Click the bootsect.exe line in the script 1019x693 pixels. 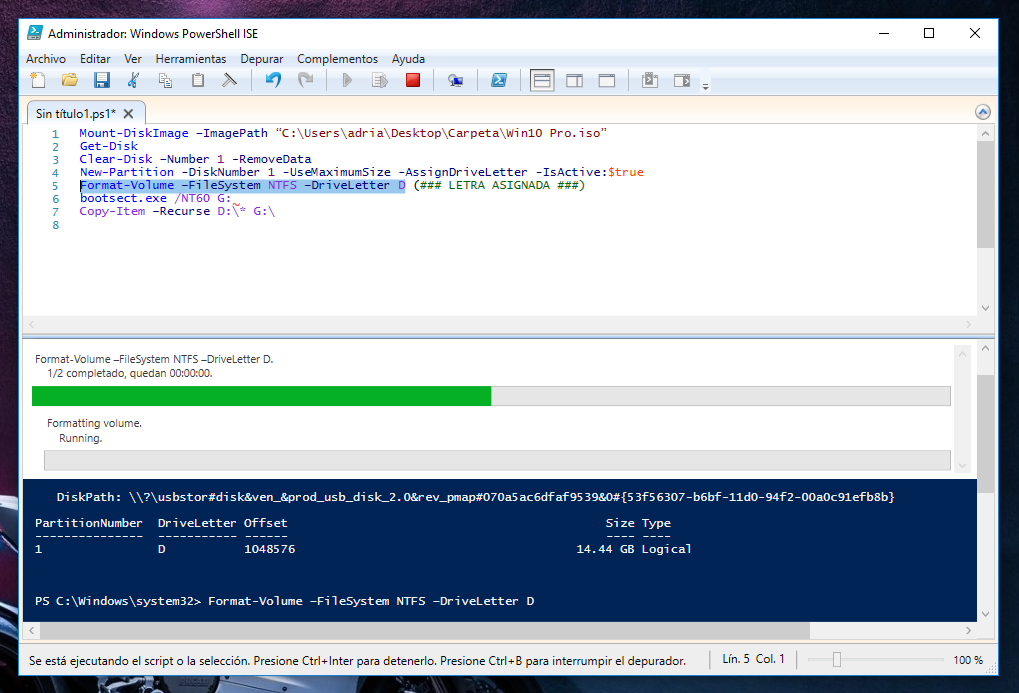pos(155,198)
